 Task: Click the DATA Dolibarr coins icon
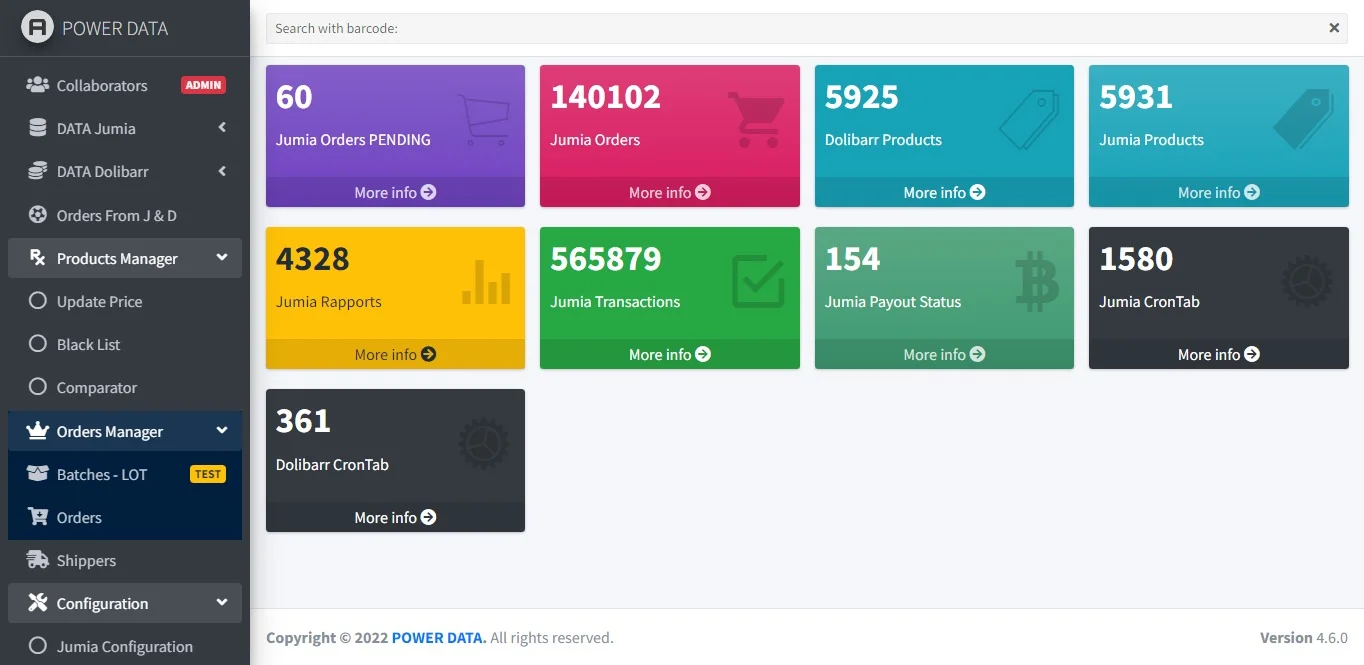pos(38,171)
